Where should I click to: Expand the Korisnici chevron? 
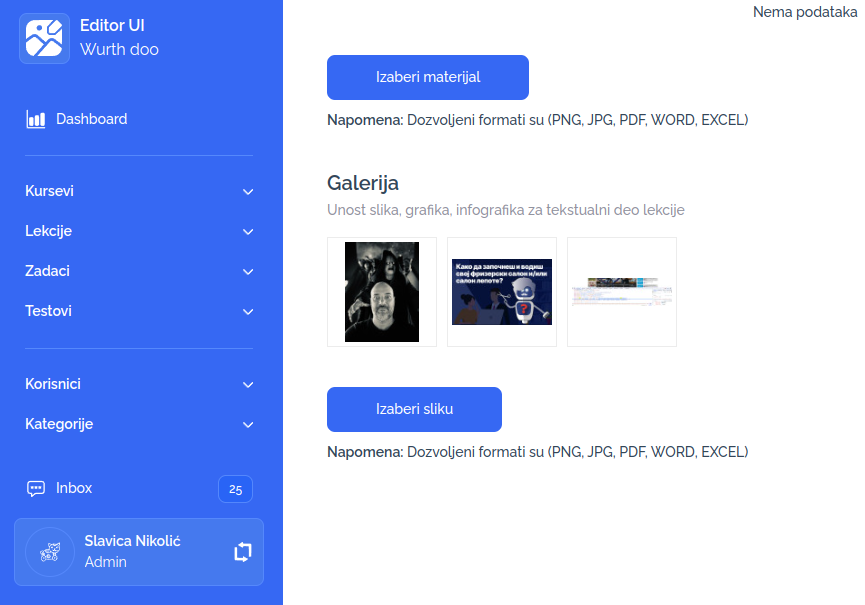click(x=248, y=385)
